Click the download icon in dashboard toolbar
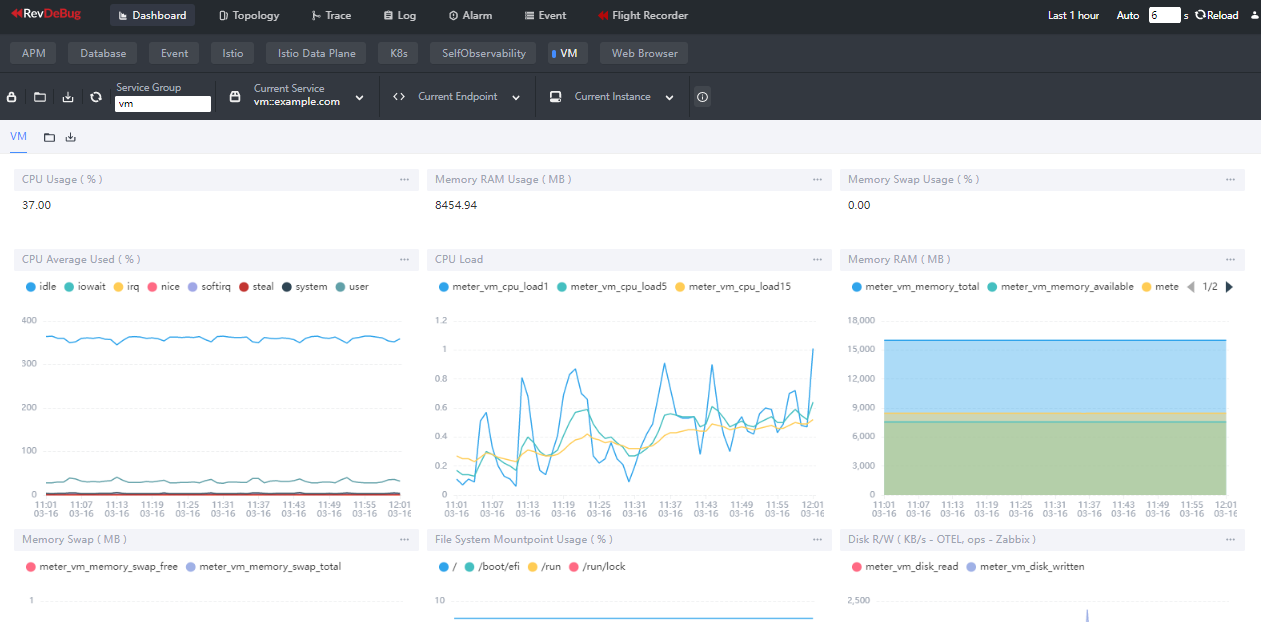1261x628 pixels. (x=68, y=97)
